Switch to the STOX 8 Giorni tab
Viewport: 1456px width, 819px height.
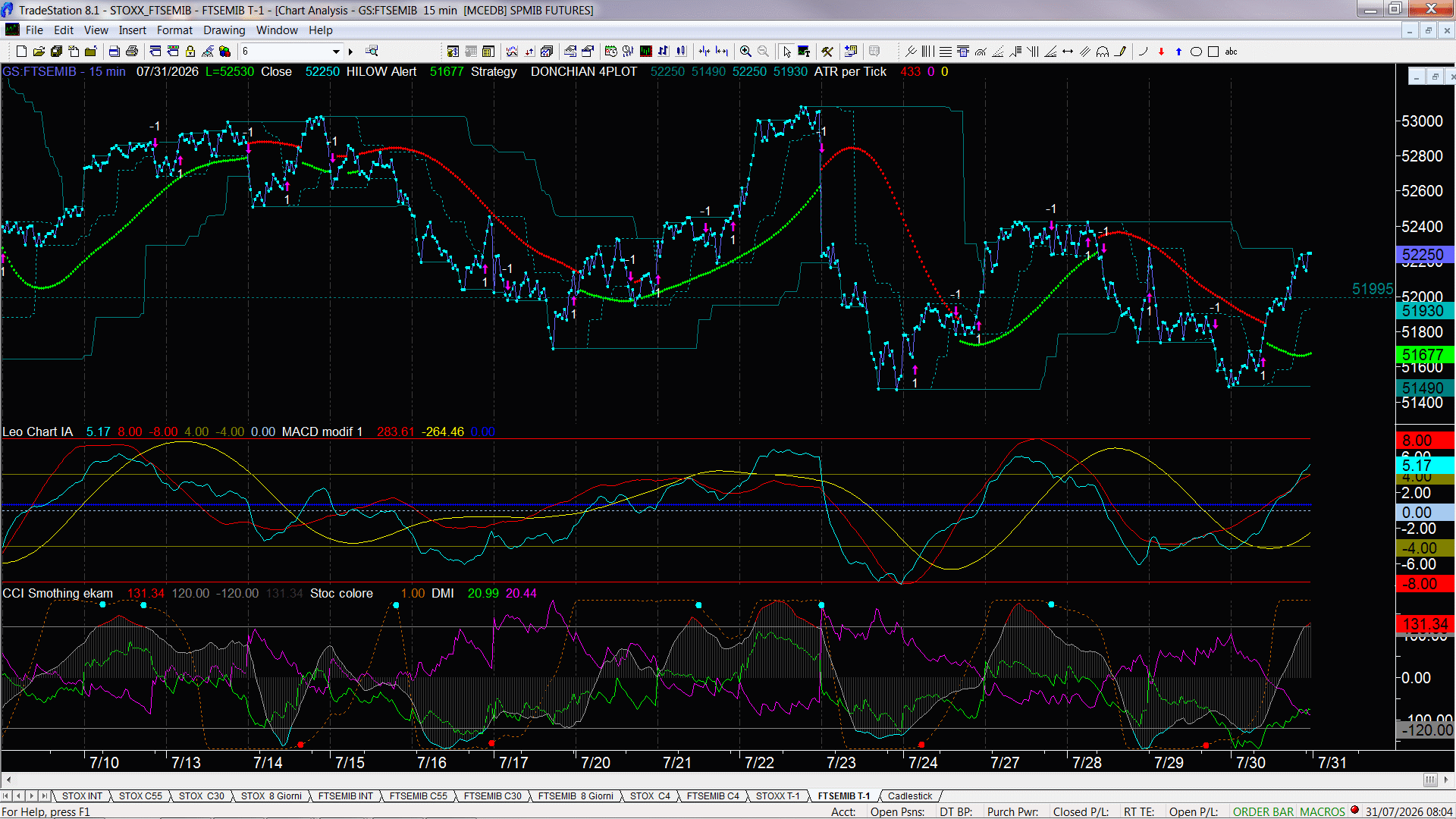(271, 796)
